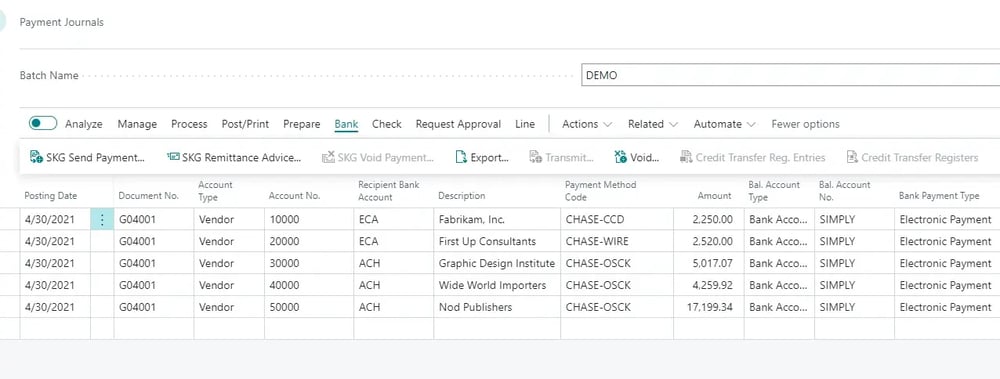
Task: Click the Void icon
Action: [x=621, y=157]
